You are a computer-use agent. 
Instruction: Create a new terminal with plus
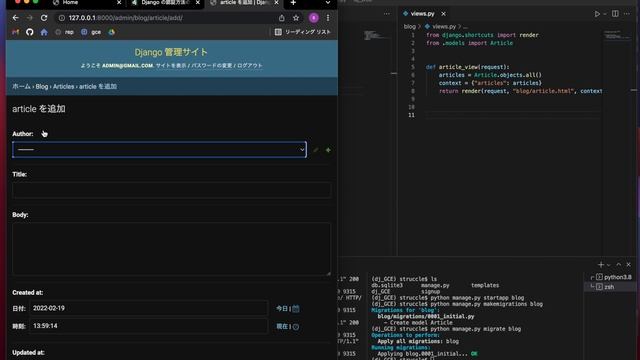coord(600,265)
